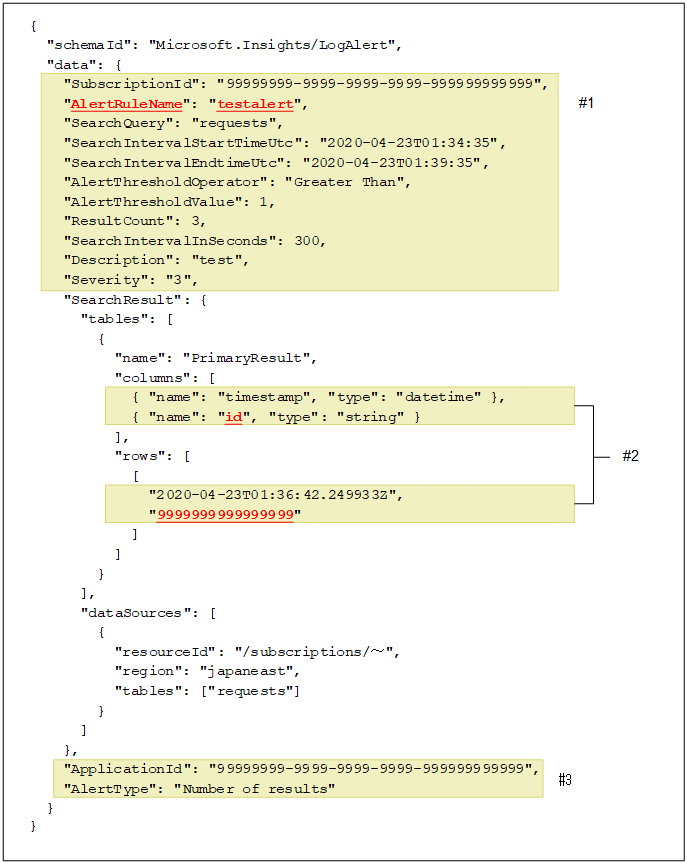This screenshot has height=863, width=687.
Task: Click the "region": "japaneast" line
Action: point(207,671)
